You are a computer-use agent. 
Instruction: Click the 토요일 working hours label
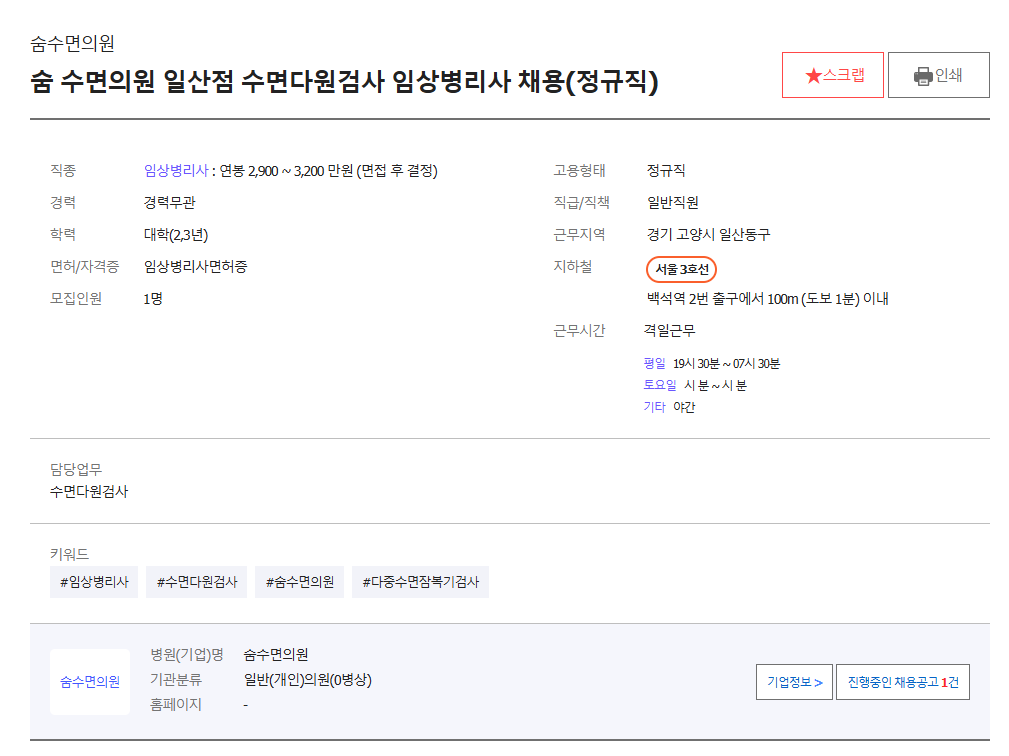(x=660, y=386)
